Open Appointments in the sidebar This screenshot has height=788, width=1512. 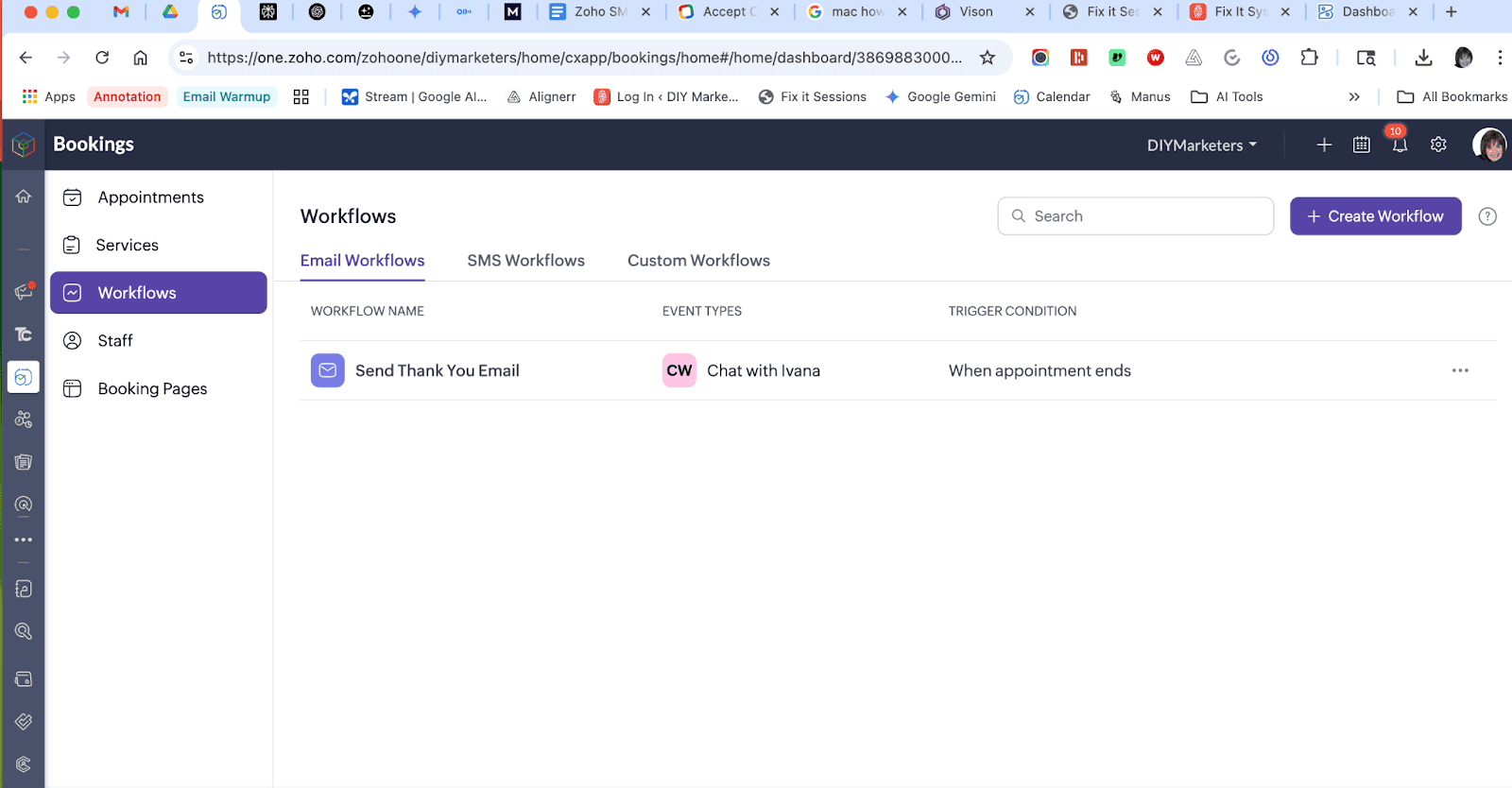[159, 197]
